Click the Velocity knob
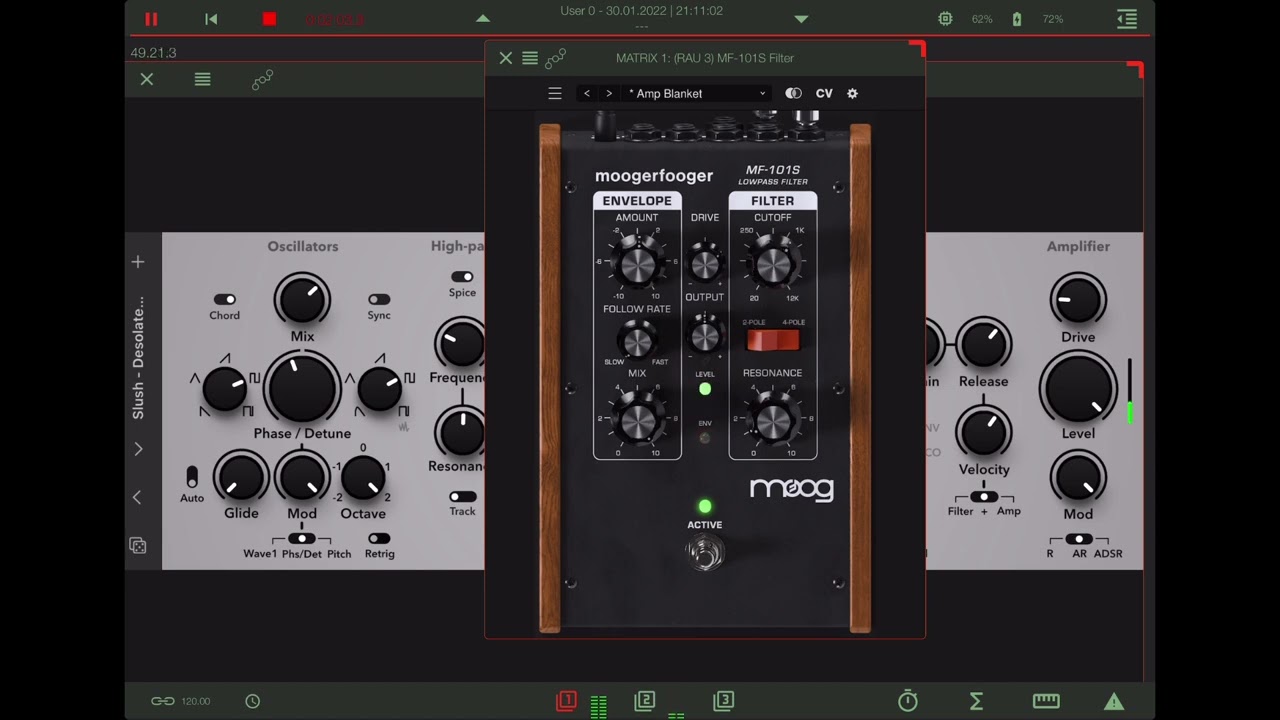This screenshot has width=1280, height=720. click(x=984, y=432)
